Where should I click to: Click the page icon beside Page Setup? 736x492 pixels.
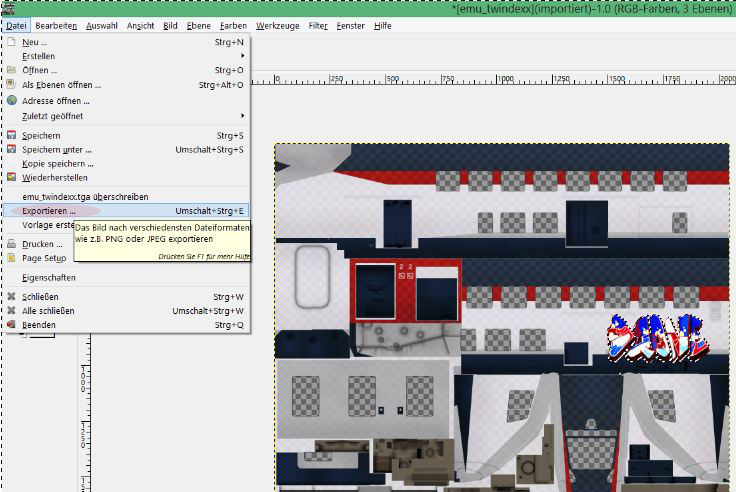pos(12,258)
